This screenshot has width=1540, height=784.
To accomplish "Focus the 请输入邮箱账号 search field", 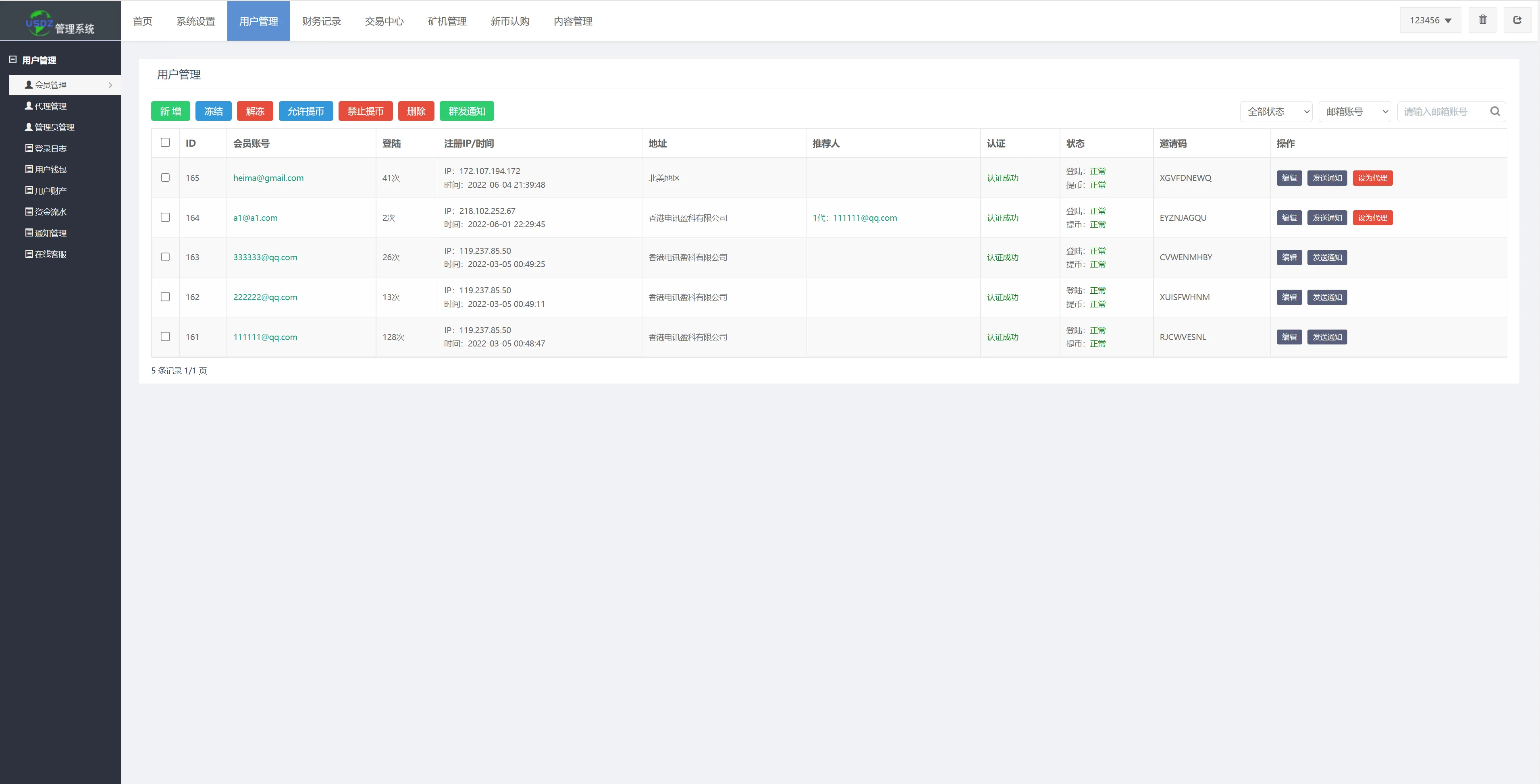I will (x=1442, y=112).
